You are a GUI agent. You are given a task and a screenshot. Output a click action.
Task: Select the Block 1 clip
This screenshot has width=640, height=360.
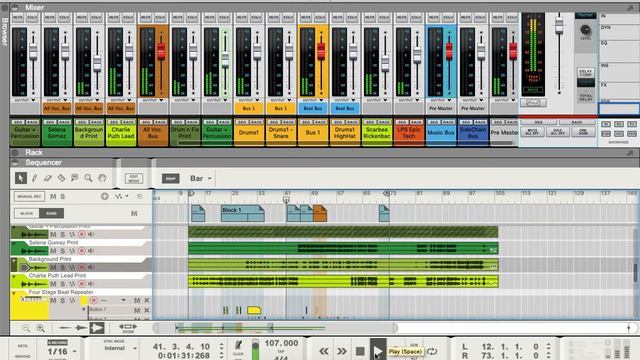coord(242,214)
